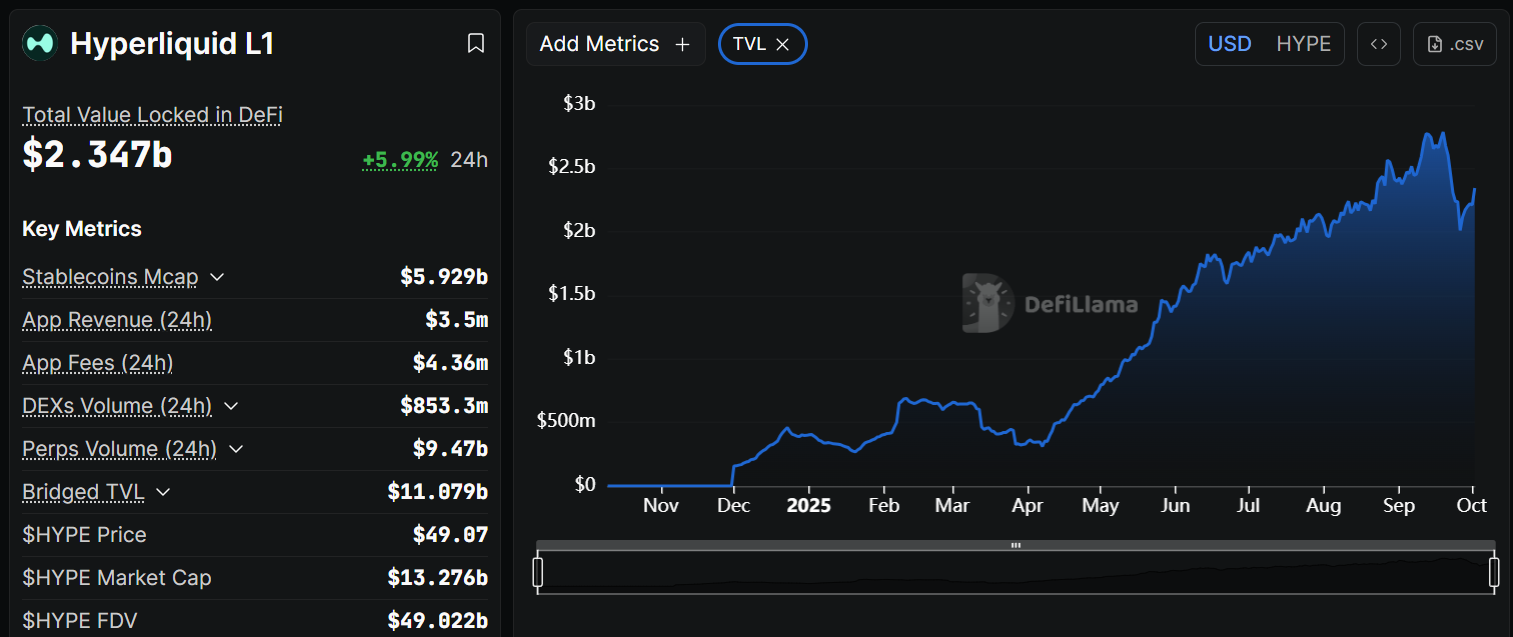Toggle the TVL metric chip

749,44
